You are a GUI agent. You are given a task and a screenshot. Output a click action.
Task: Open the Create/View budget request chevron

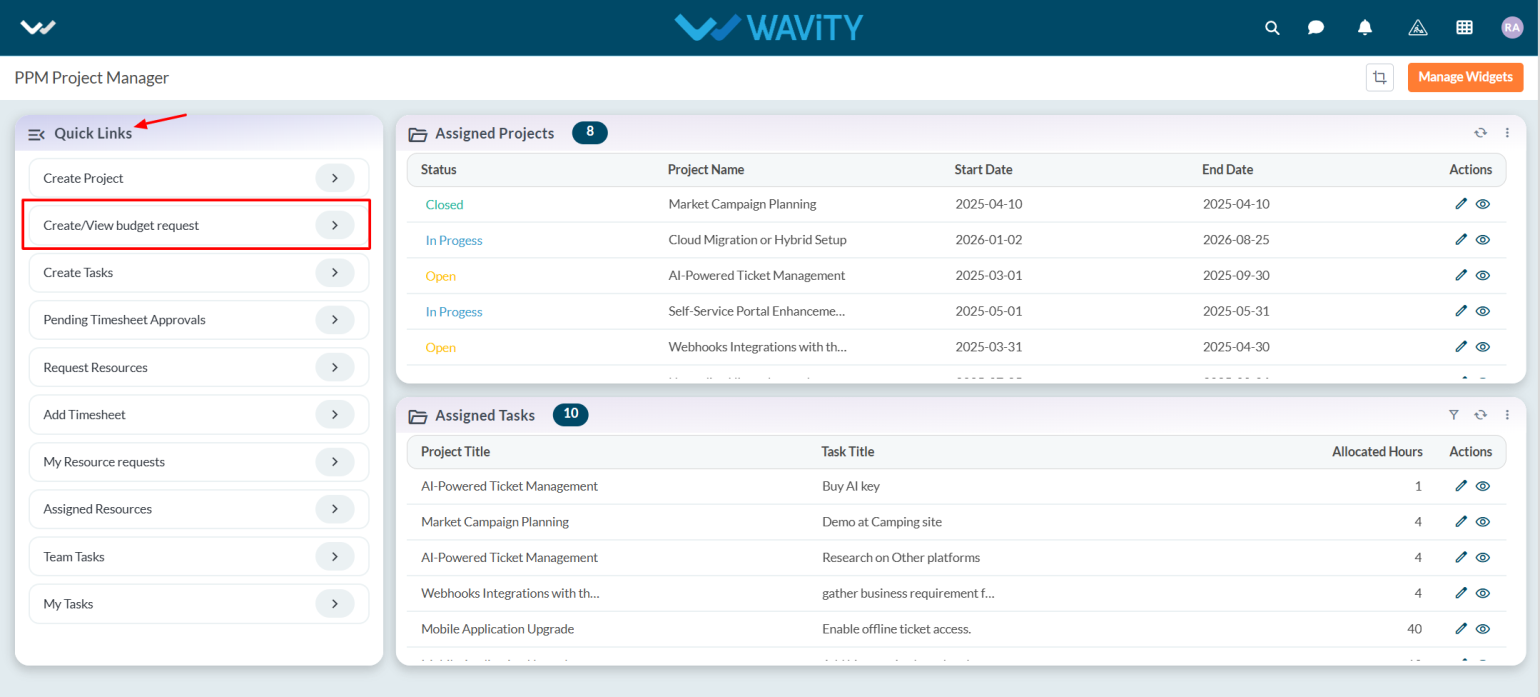coord(335,225)
